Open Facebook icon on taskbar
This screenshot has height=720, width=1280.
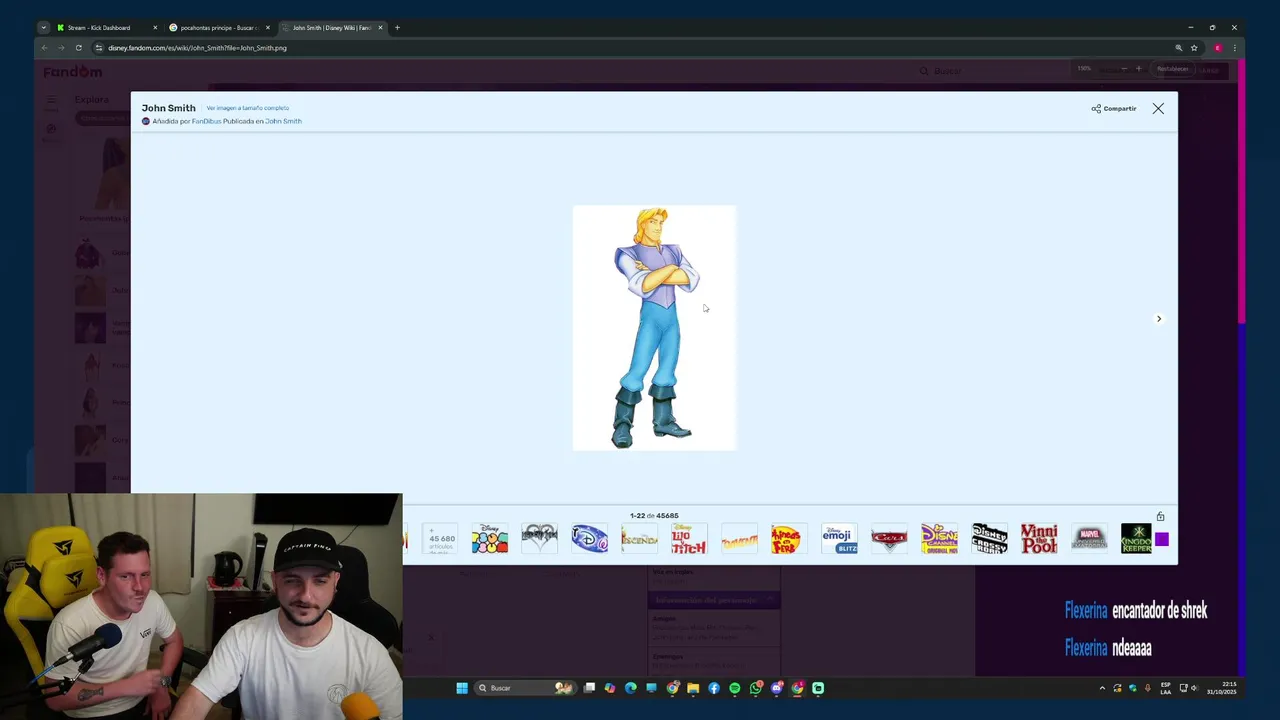point(714,688)
